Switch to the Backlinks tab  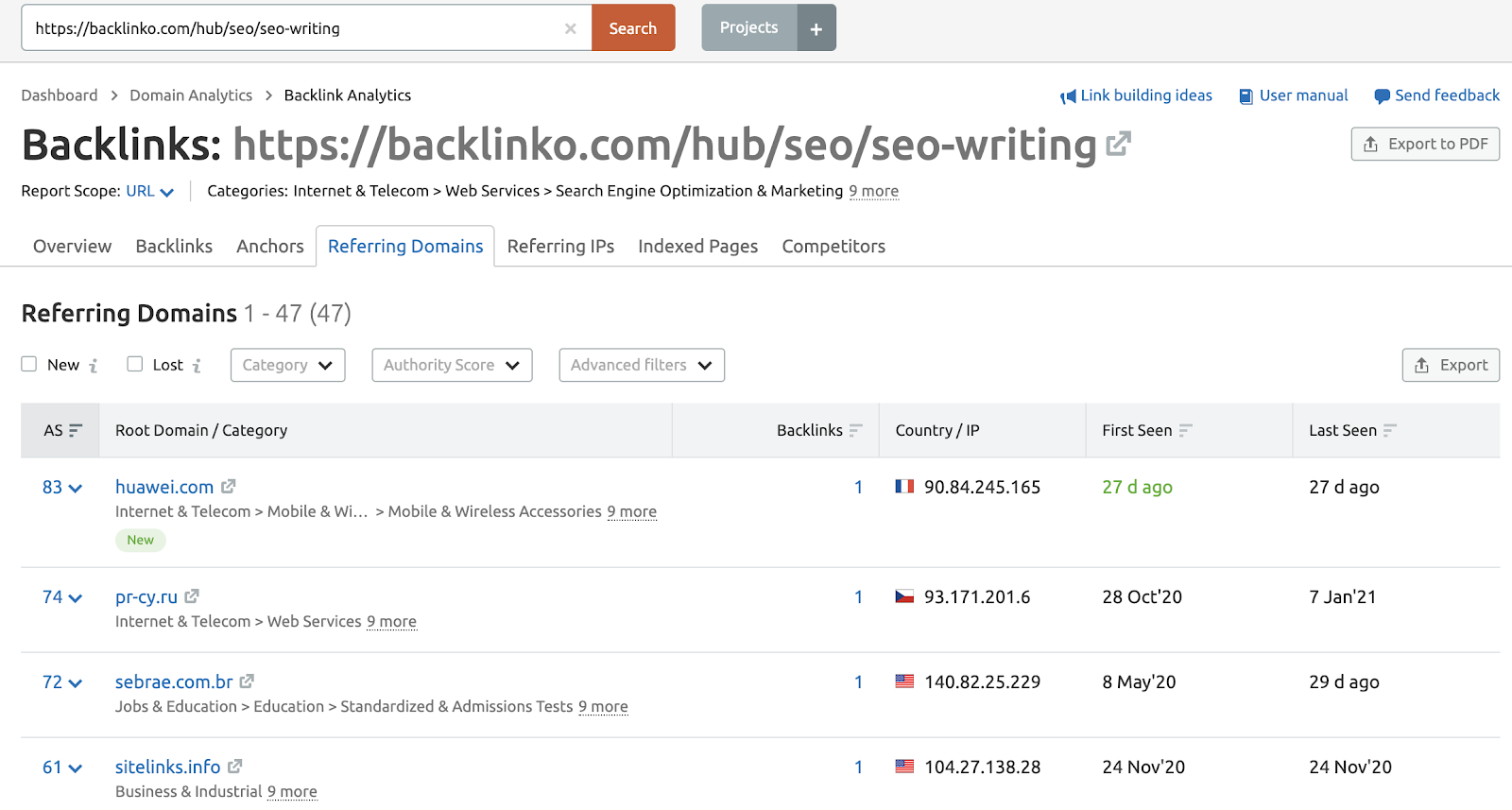tap(174, 246)
